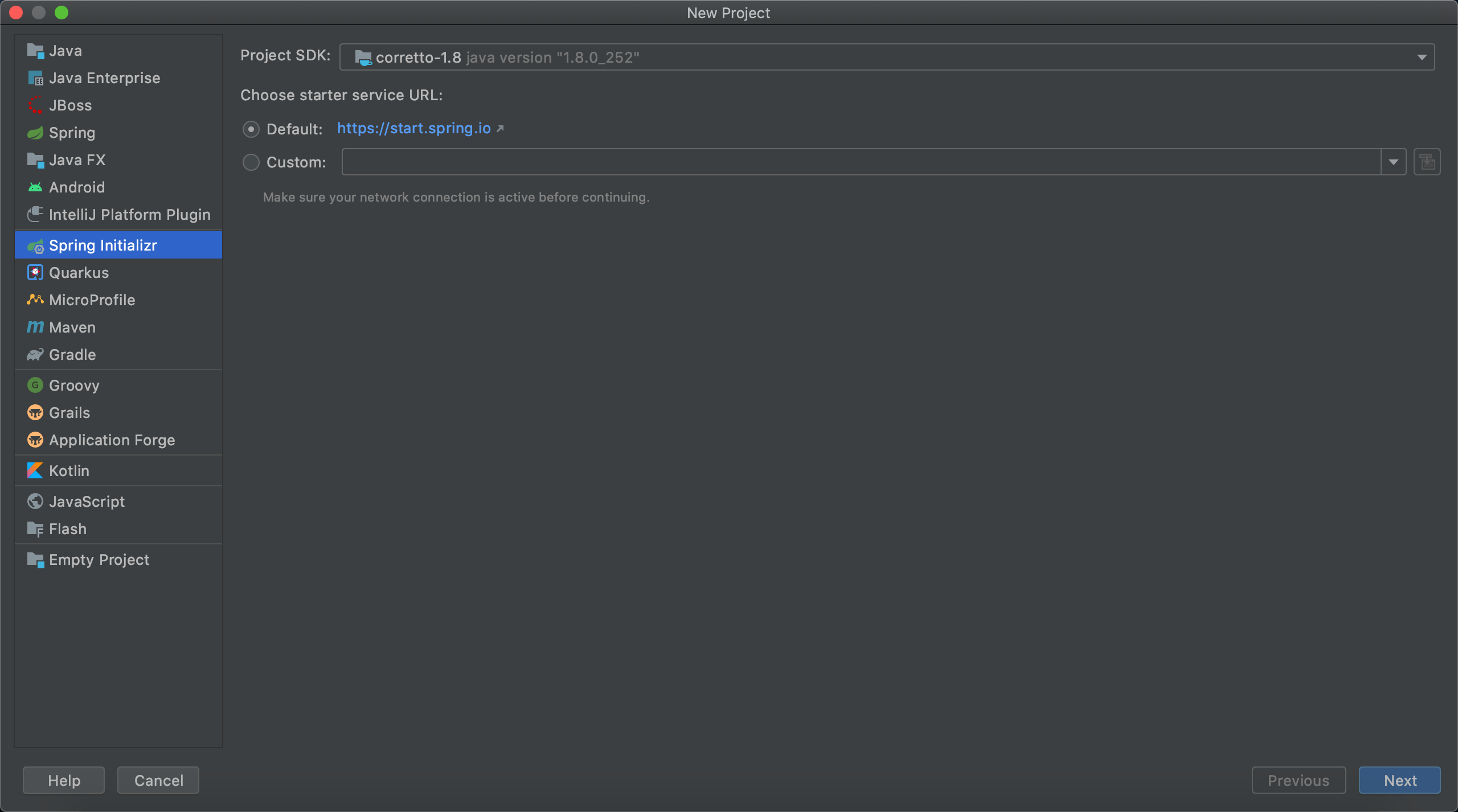Image resolution: width=1458 pixels, height=812 pixels.
Task: Open the https://start.spring.io link
Action: pos(414,129)
